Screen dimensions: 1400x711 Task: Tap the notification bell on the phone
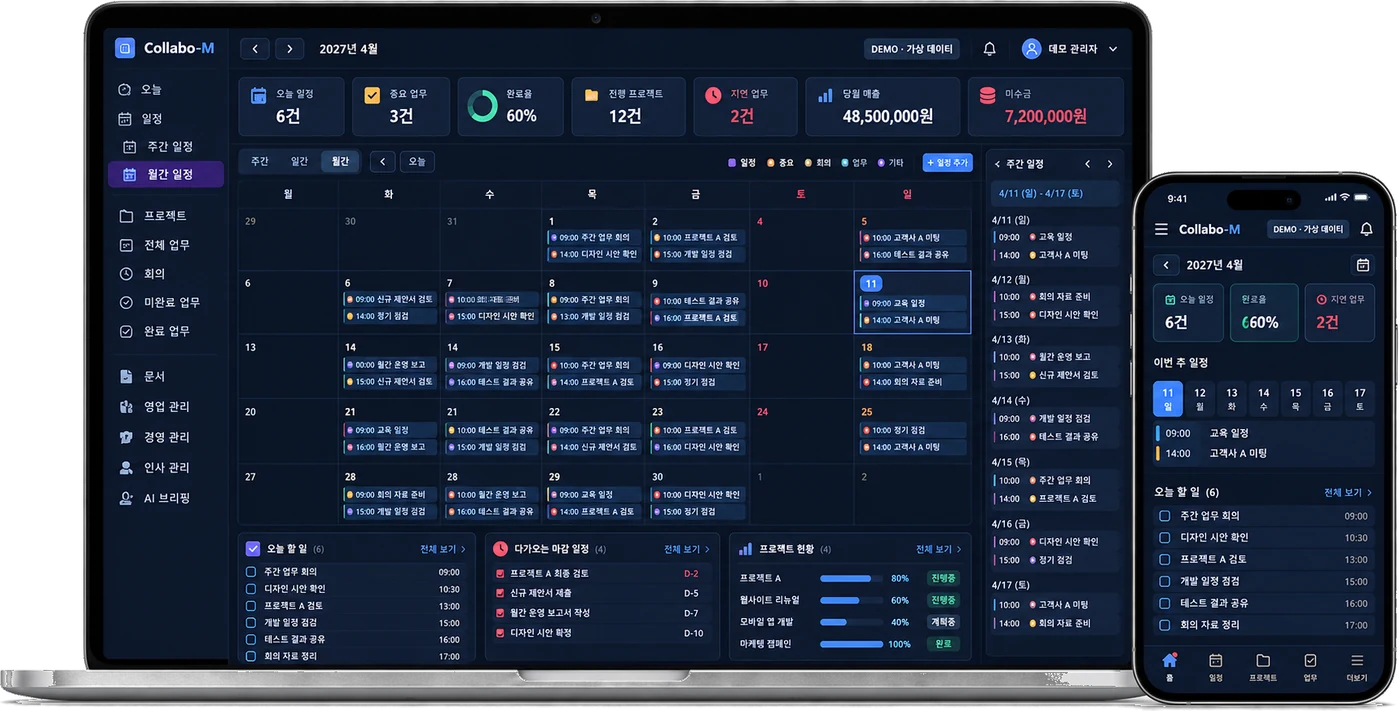1366,229
